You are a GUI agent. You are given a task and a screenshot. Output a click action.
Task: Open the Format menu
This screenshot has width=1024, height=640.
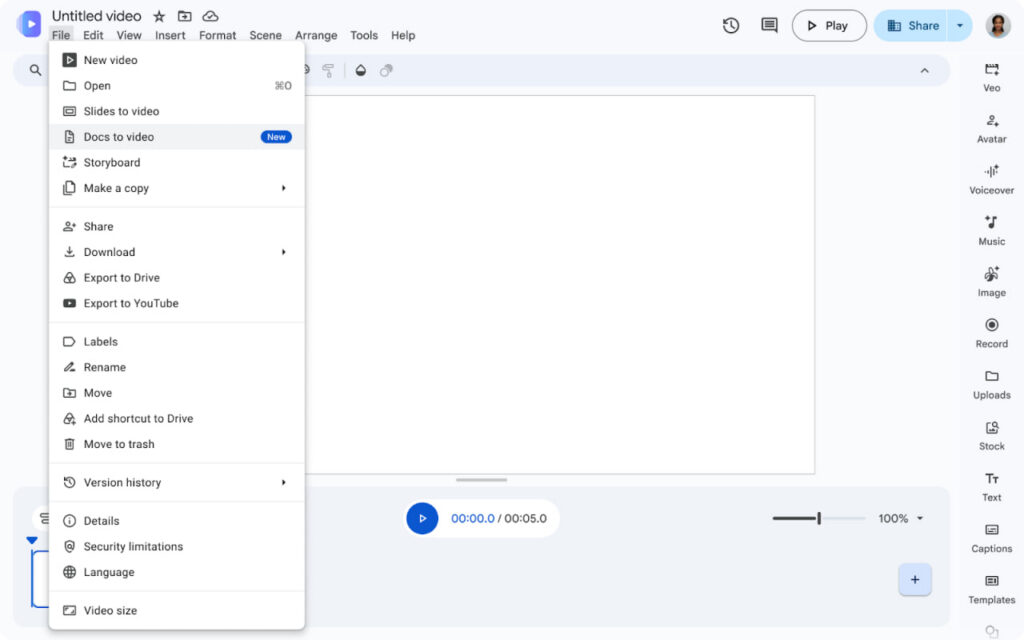[217, 35]
